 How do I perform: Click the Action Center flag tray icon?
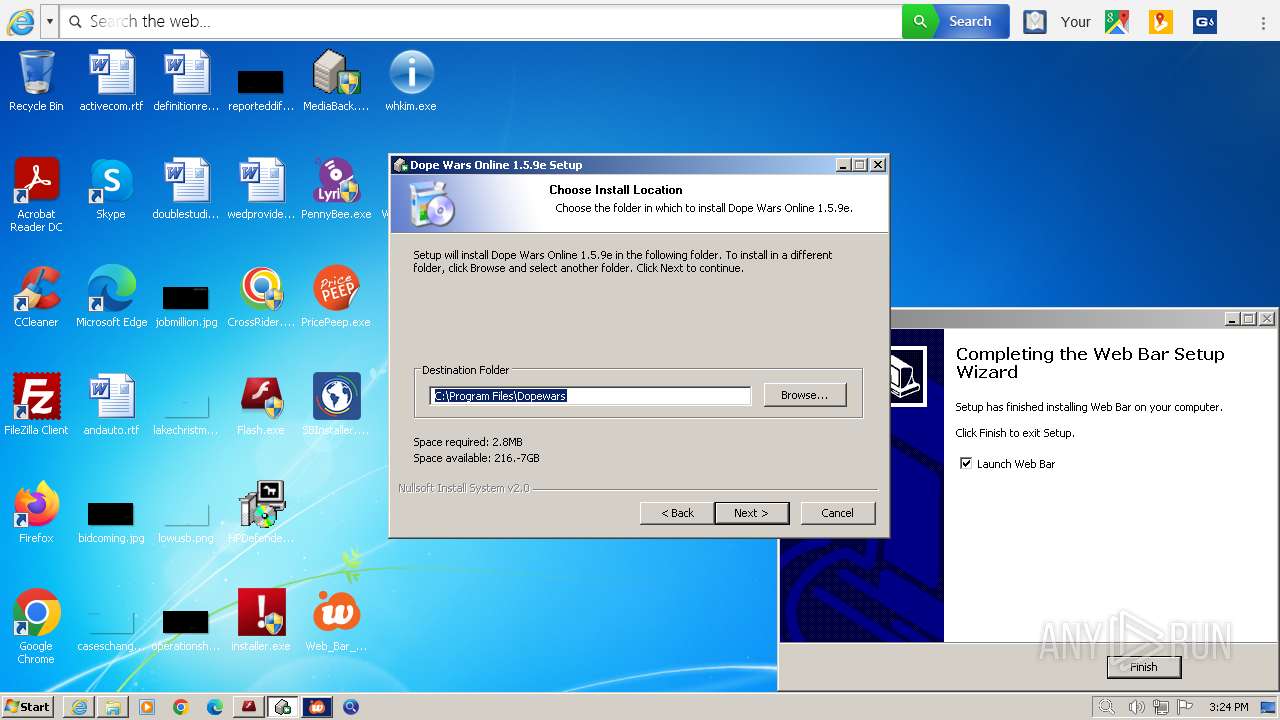pyautogui.click(x=1185, y=707)
